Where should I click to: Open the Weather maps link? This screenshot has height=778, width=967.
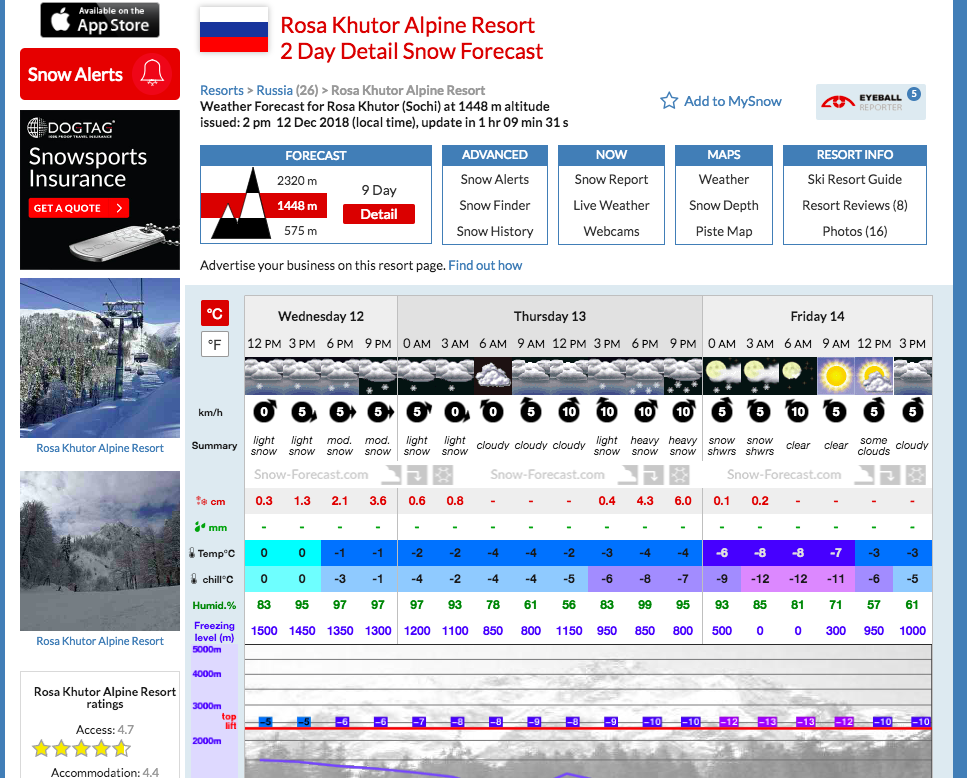pos(724,179)
